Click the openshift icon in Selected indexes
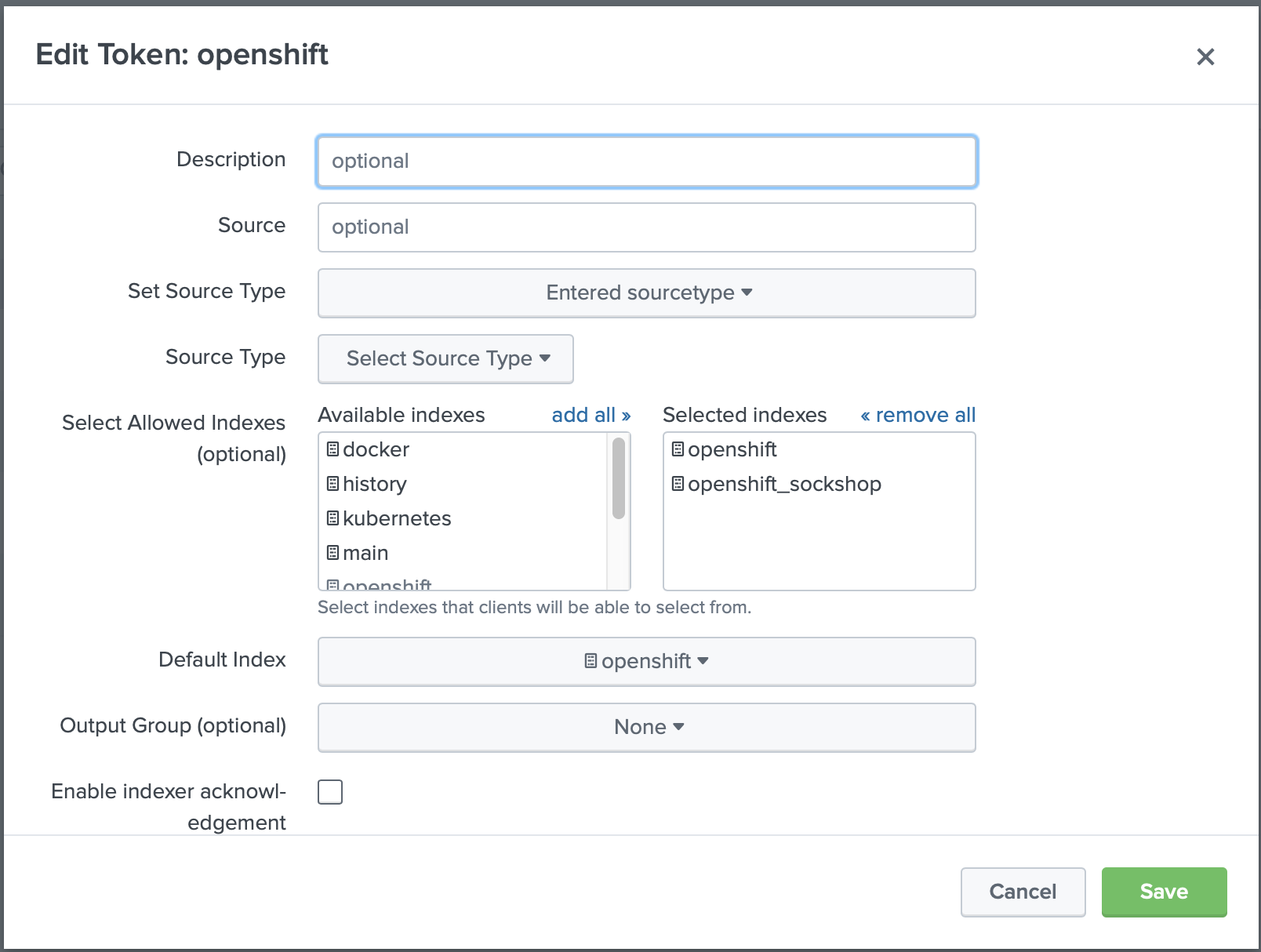The height and width of the screenshot is (952, 1261). pyautogui.click(x=678, y=449)
